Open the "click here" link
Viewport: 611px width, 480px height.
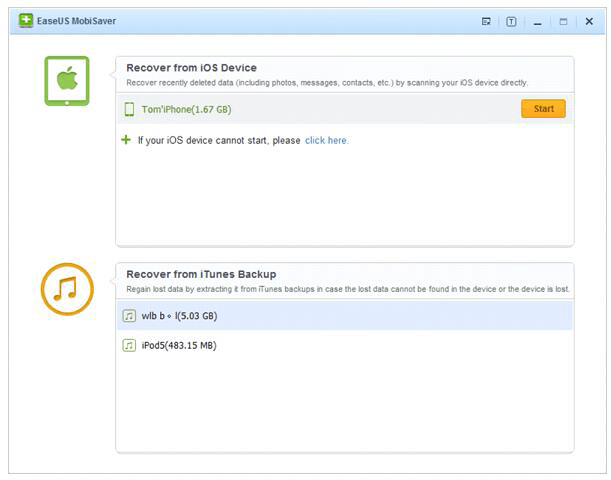click(326, 141)
